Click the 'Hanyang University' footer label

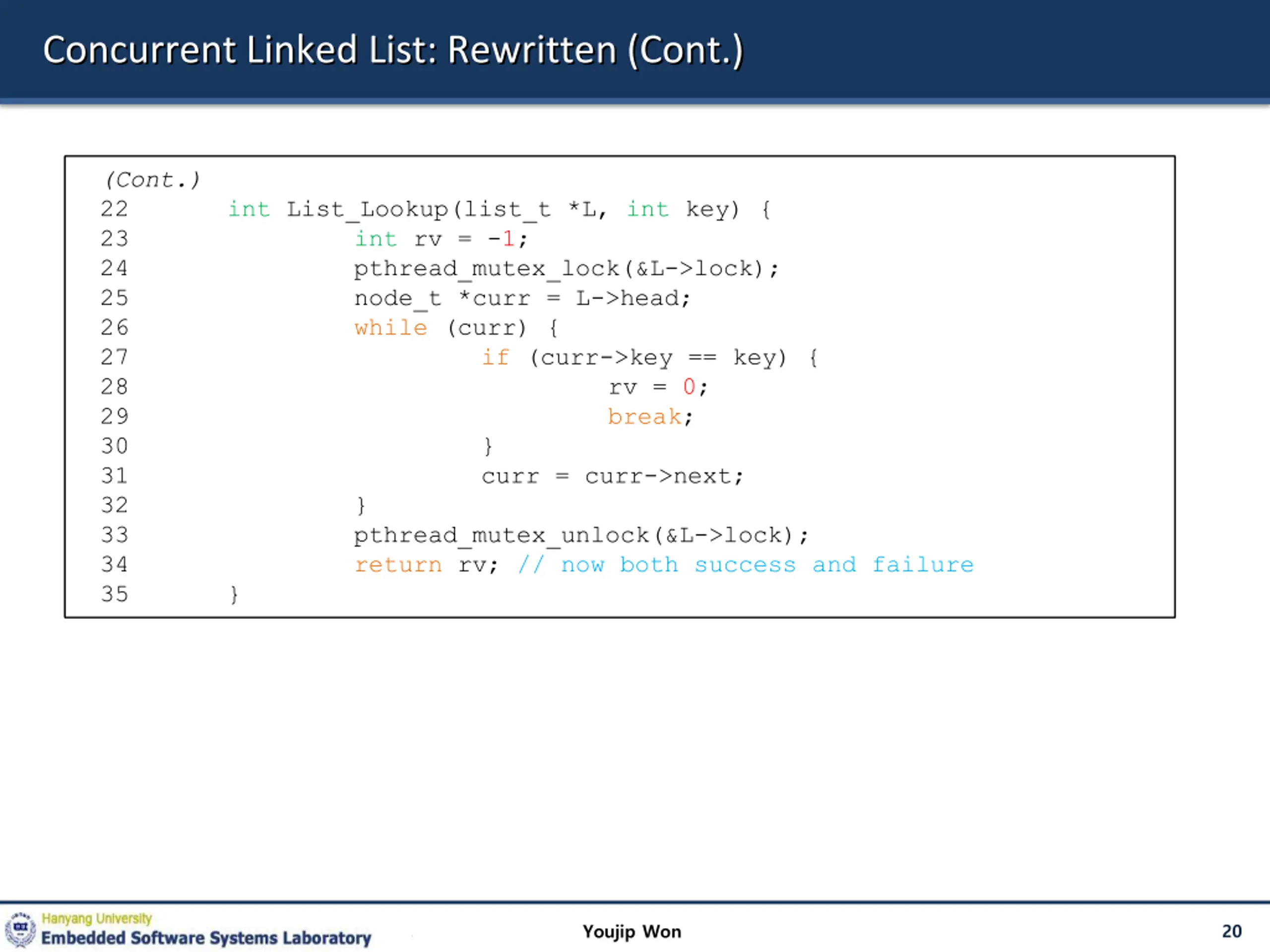pyautogui.click(x=96, y=918)
